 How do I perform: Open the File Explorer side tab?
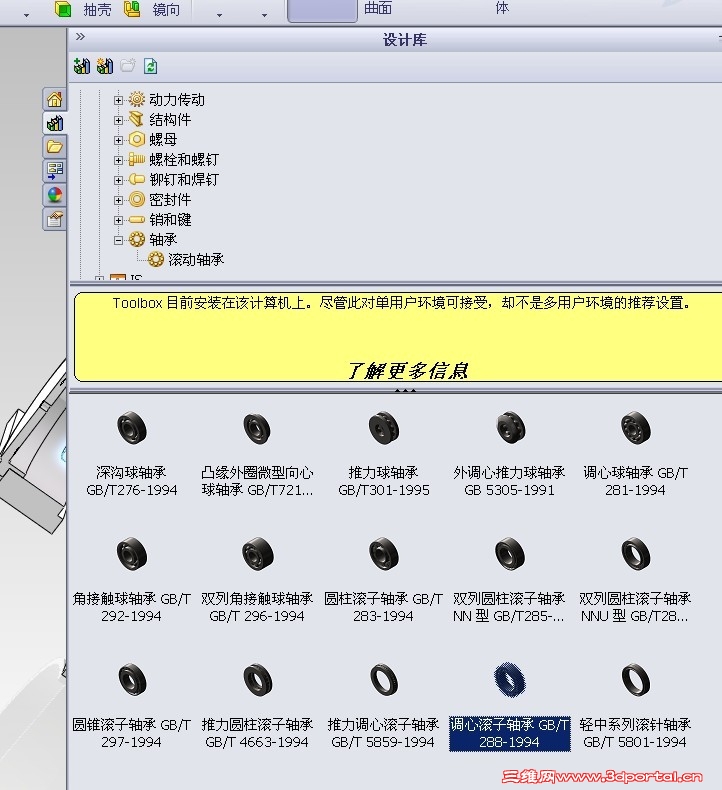click(x=54, y=147)
